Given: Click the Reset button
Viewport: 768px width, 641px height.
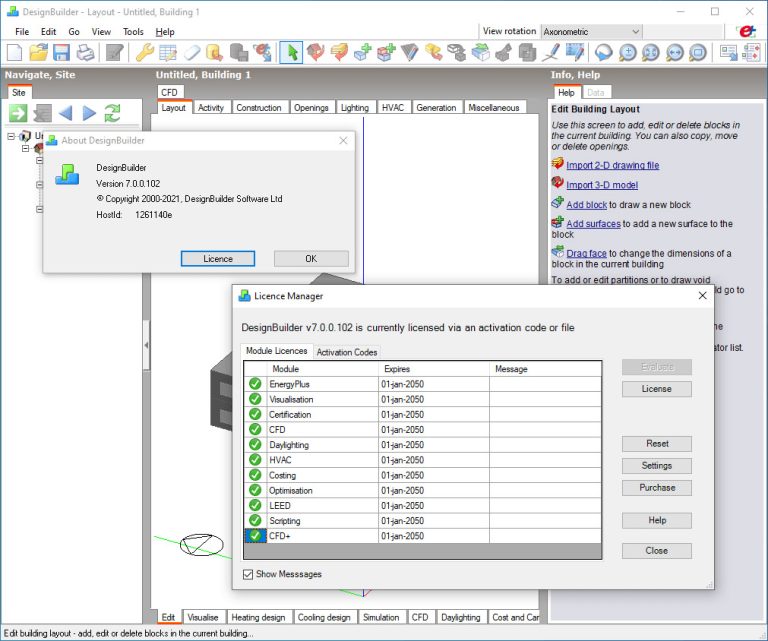Looking at the screenshot, I should (x=656, y=444).
